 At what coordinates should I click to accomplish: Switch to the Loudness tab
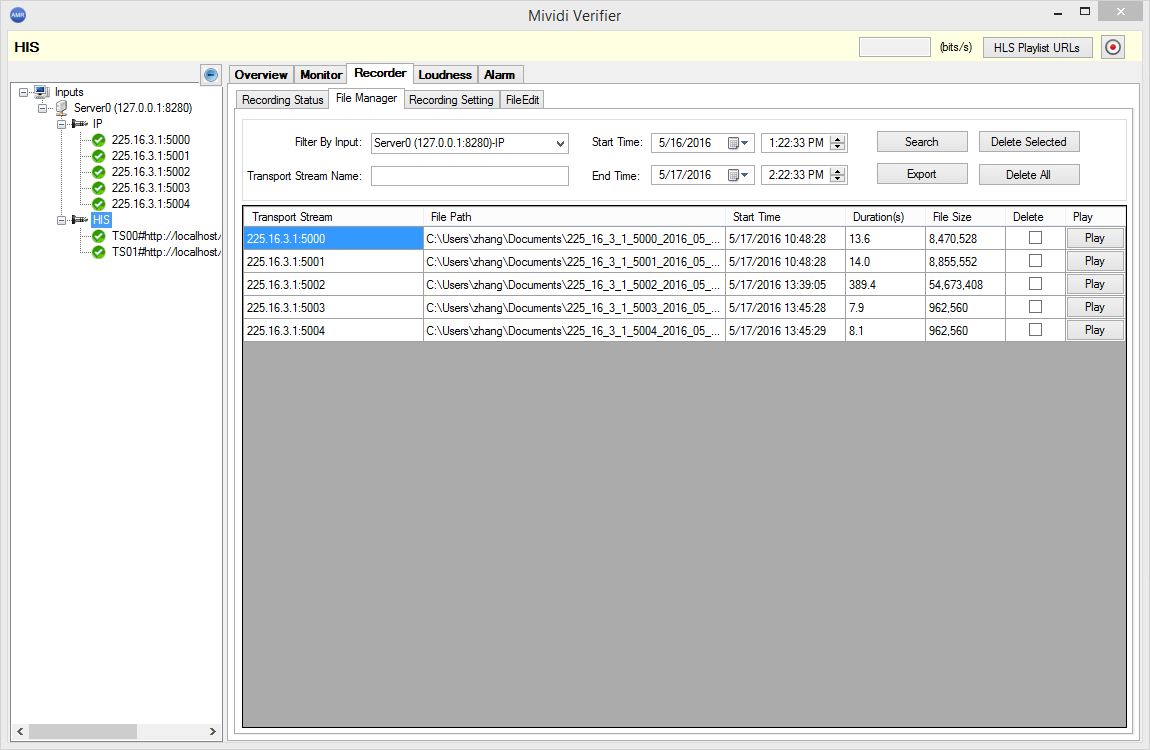(445, 75)
